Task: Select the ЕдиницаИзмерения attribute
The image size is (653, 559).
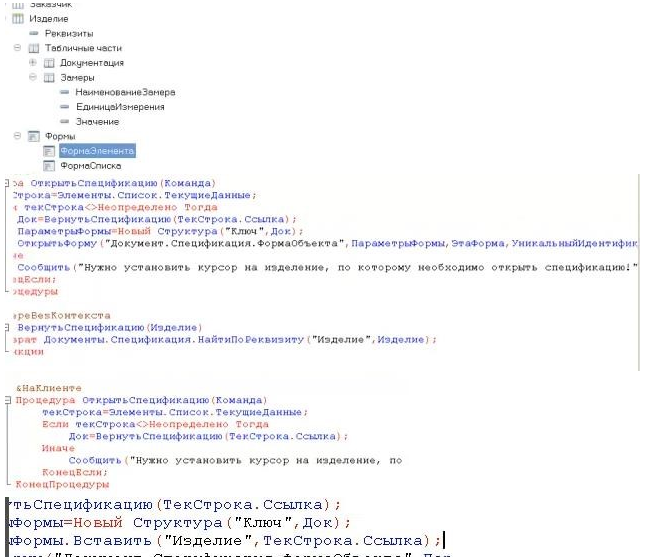Action: point(119,107)
